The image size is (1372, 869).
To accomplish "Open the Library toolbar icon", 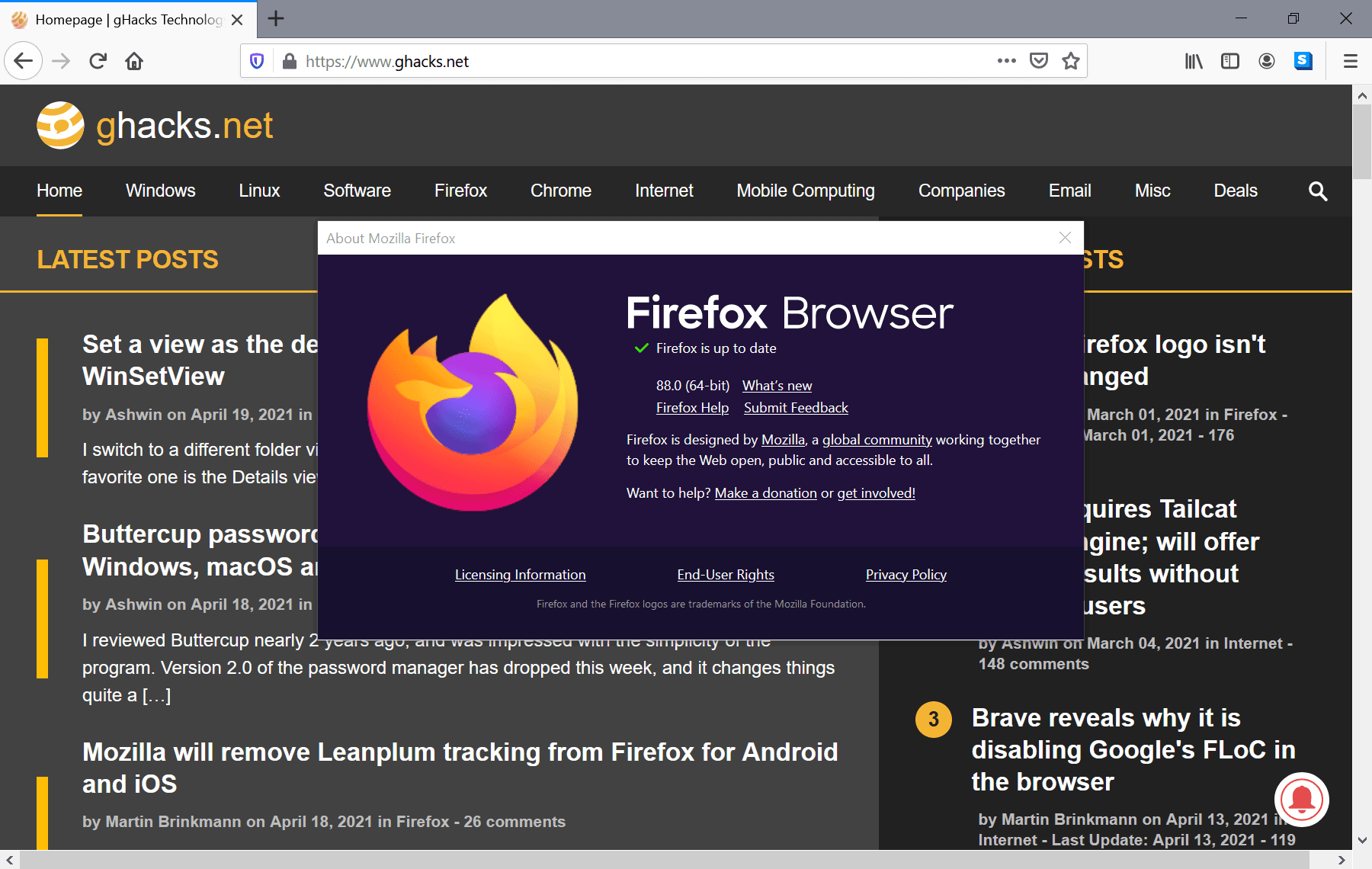I will click(1193, 61).
